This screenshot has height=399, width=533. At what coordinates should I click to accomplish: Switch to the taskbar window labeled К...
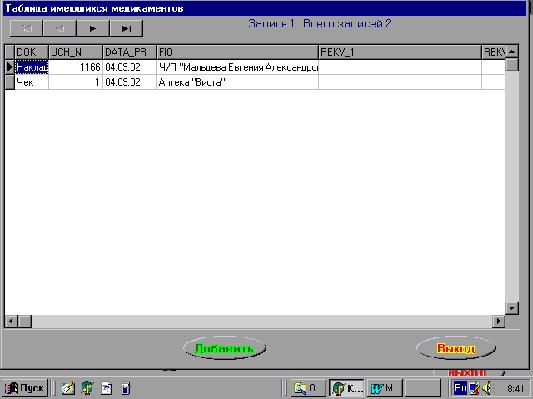tap(346, 388)
